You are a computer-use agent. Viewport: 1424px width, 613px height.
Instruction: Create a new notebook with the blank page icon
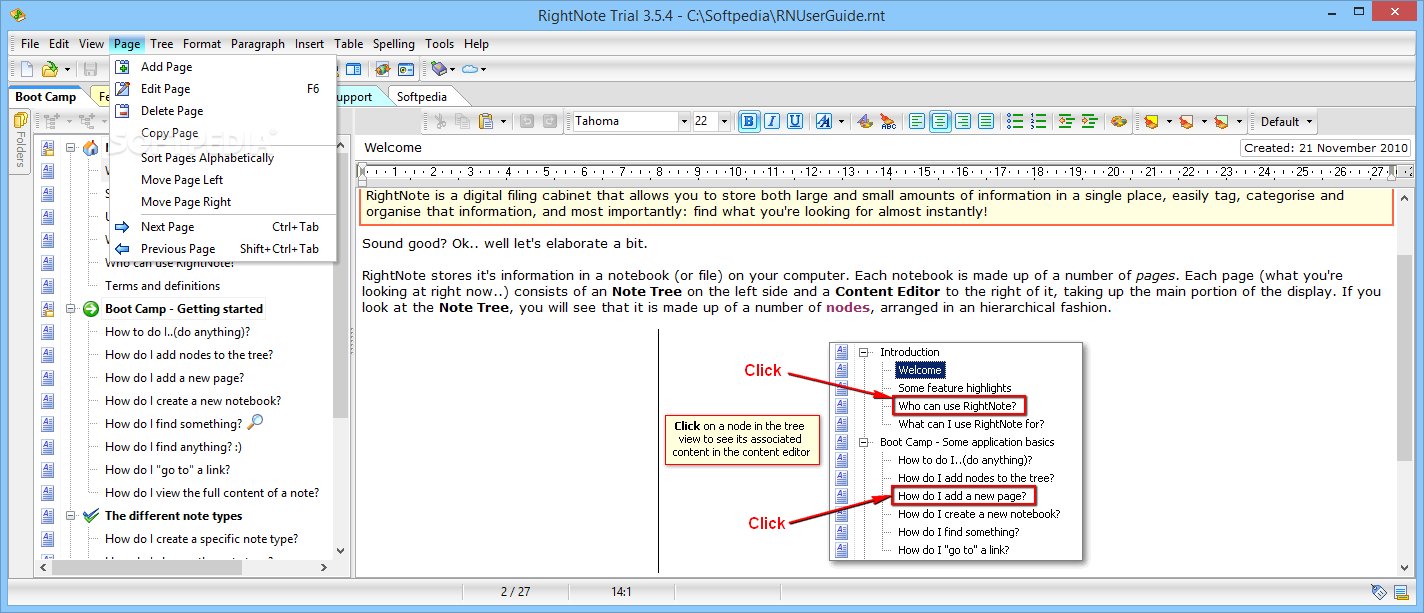(x=27, y=69)
